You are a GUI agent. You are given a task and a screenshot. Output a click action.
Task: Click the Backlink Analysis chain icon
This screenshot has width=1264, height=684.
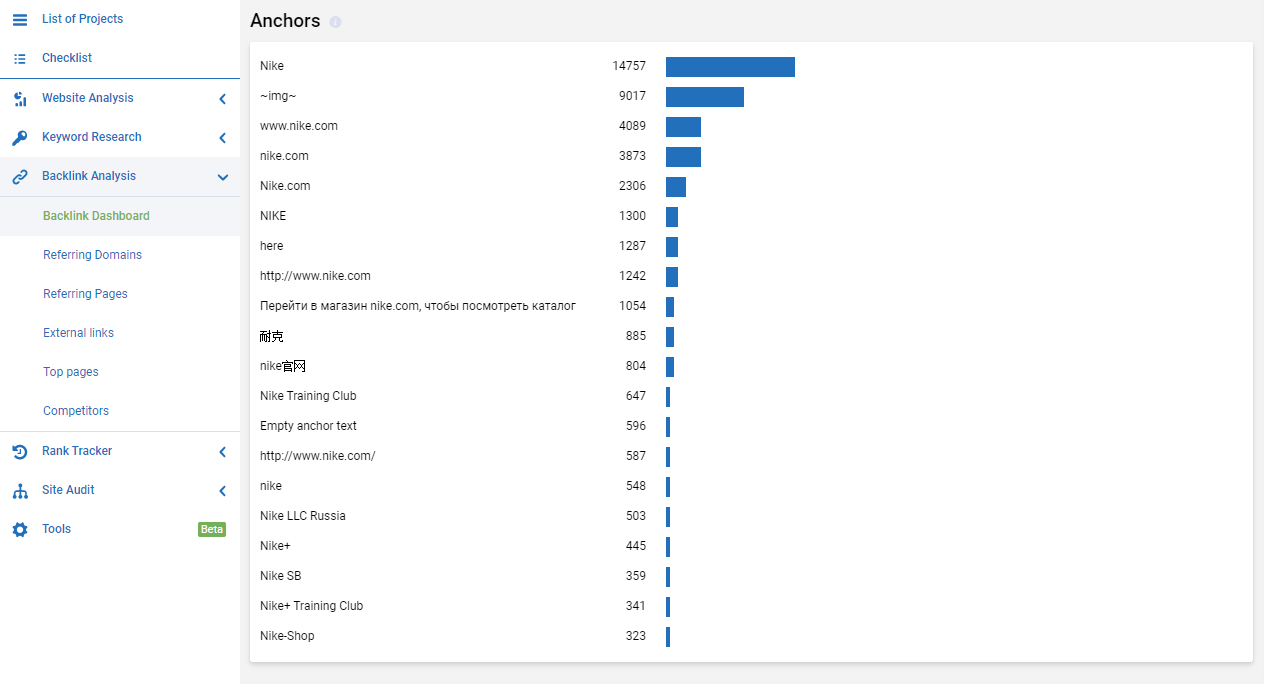20,176
